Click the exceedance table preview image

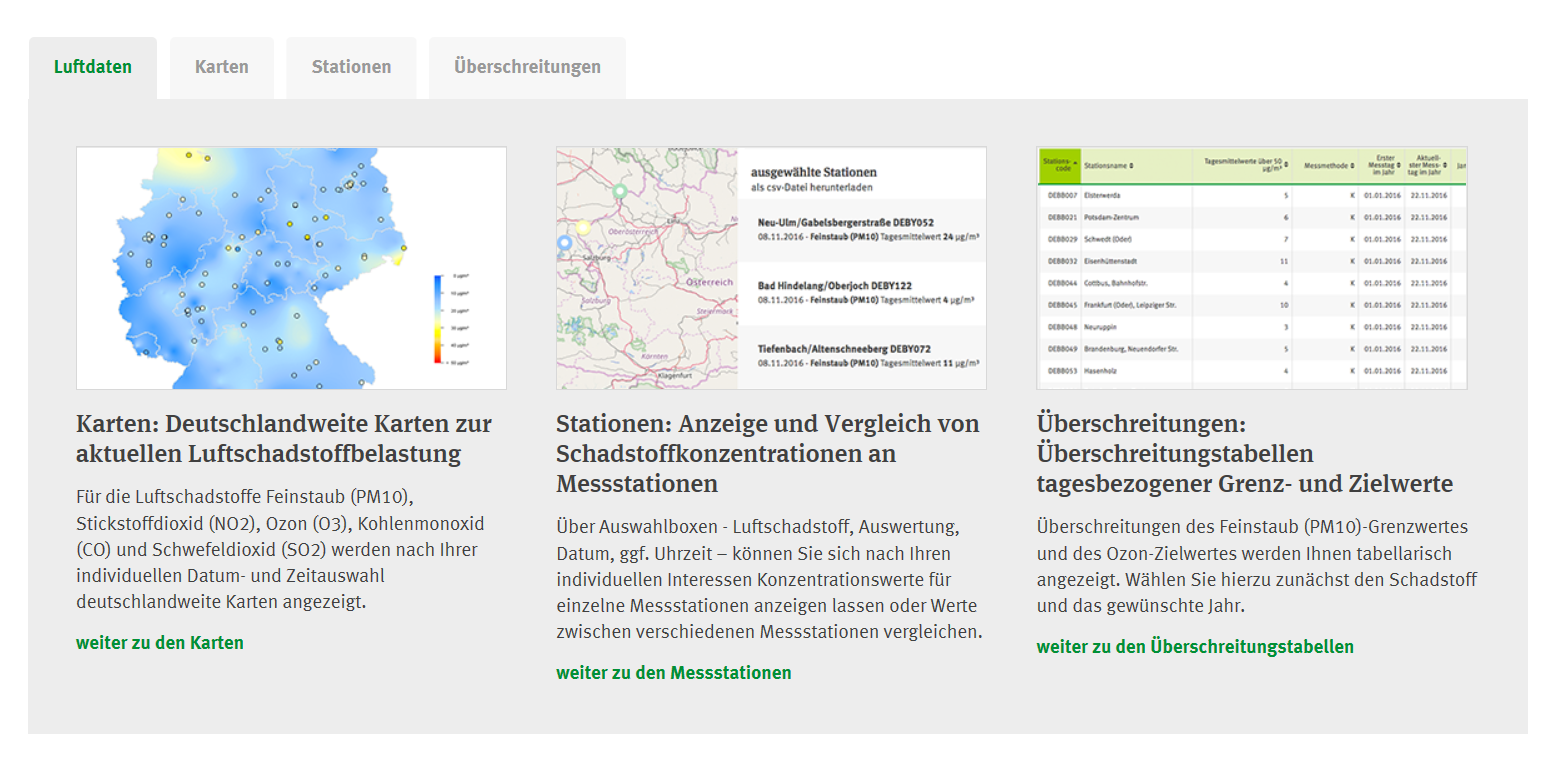pos(1251,268)
